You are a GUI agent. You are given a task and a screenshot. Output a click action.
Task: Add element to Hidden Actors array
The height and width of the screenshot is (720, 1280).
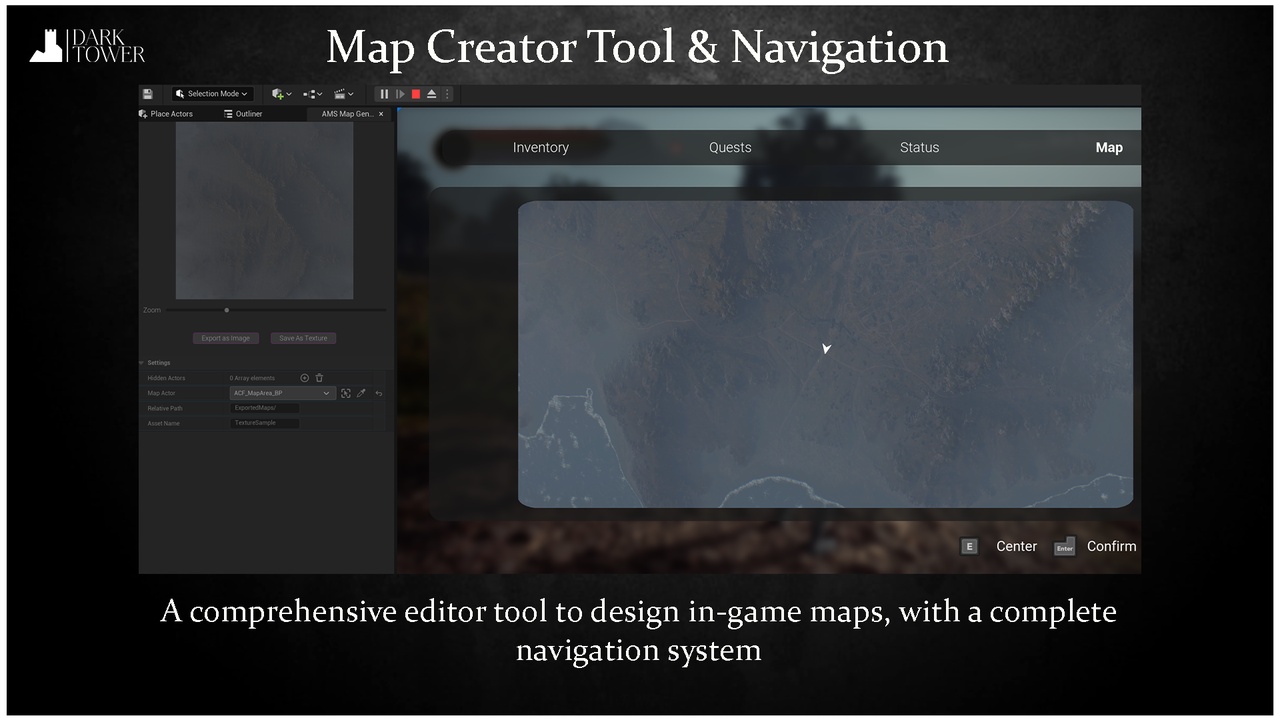[x=304, y=378]
